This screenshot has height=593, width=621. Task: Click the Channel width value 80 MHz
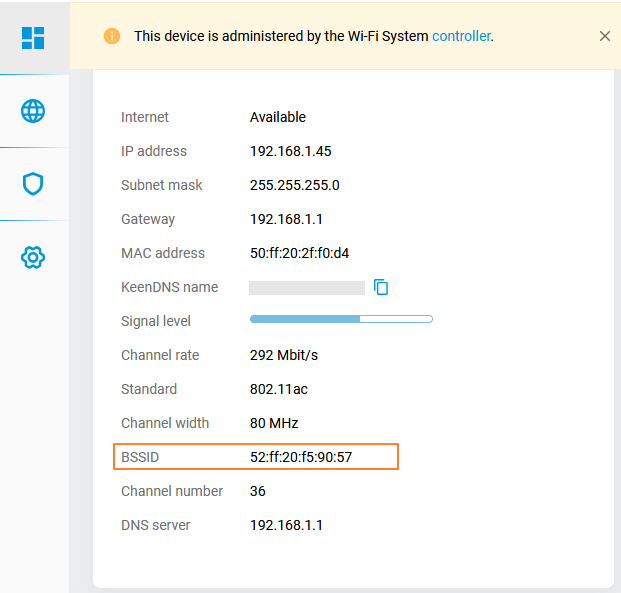[x=274, y=423]
